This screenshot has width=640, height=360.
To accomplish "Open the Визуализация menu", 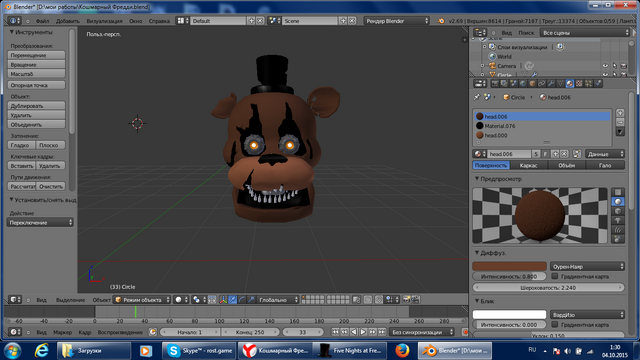I will pos(104,21).
